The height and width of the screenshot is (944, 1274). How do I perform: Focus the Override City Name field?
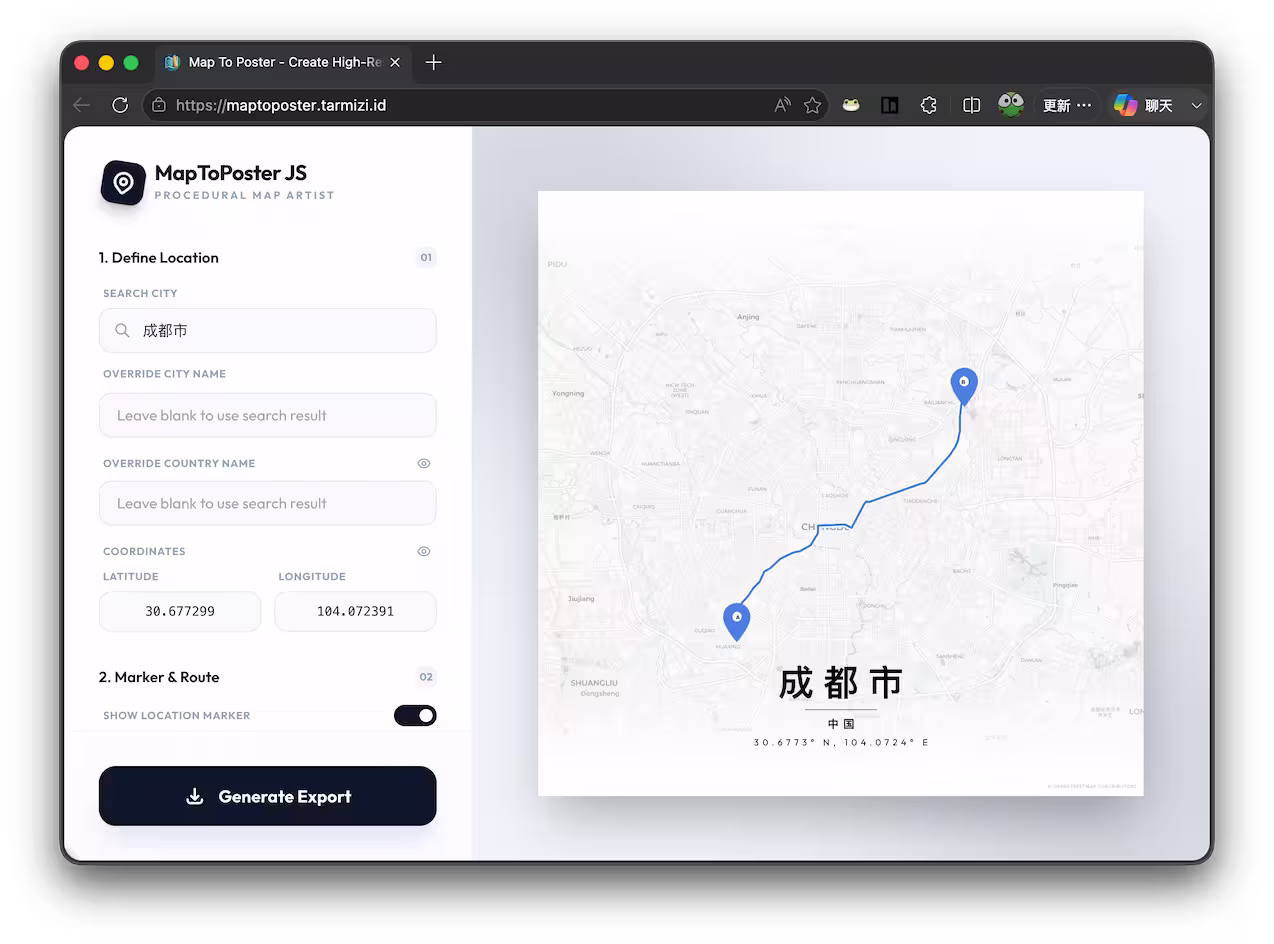pyautogui.click(x=268, y=415)
